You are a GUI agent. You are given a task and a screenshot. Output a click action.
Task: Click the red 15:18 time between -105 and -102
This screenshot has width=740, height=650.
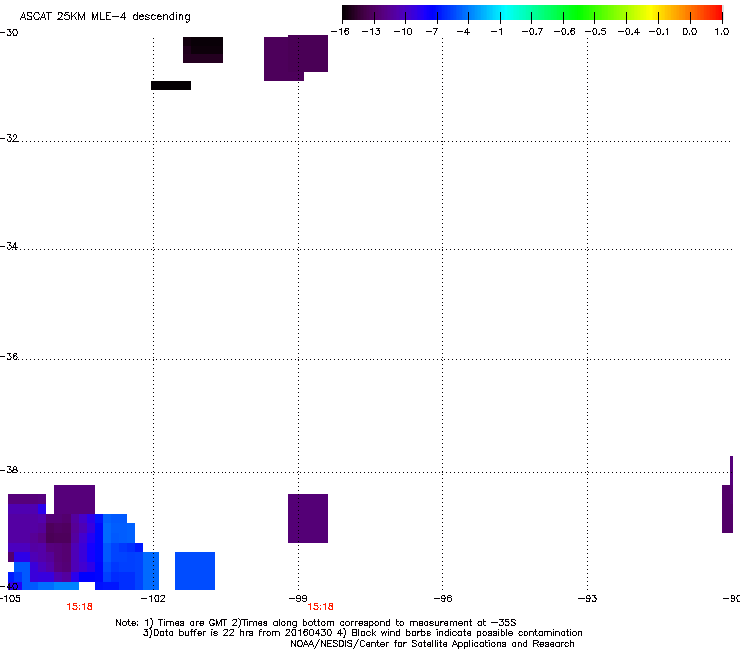point(79,607)
